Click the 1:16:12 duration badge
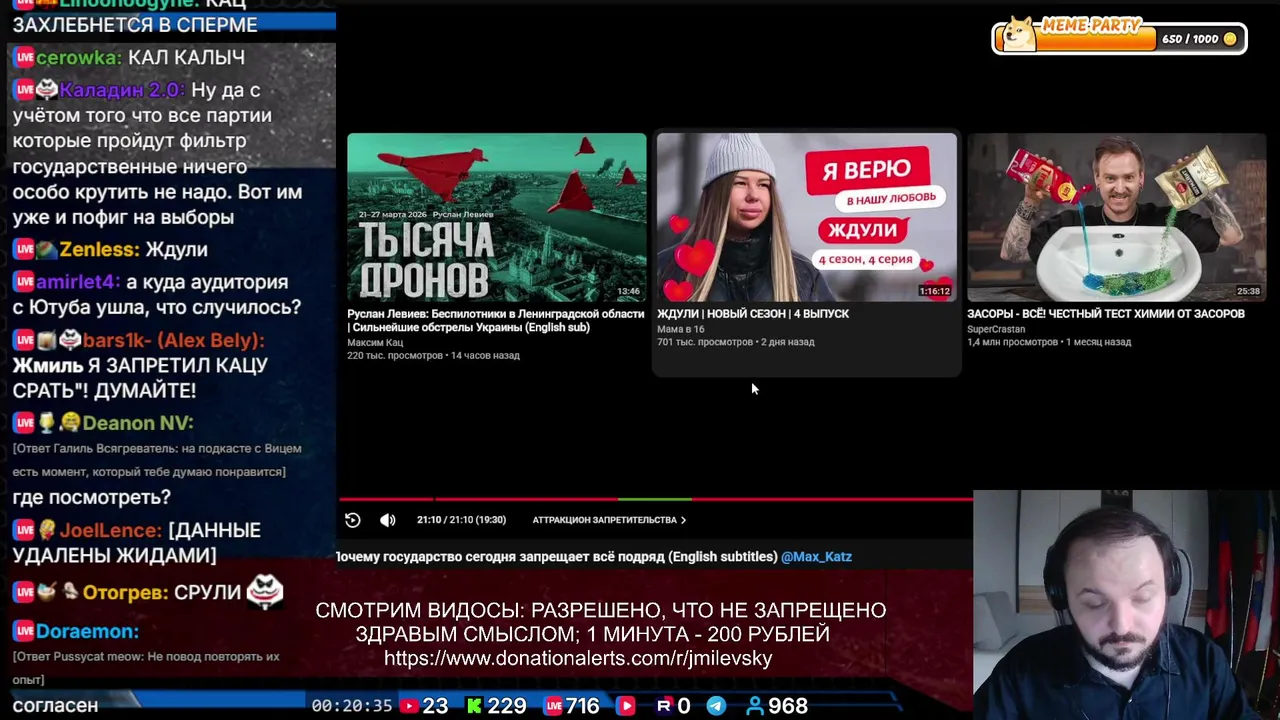The width and height of the screenshot is (1280, 720). tap(935, 291)
